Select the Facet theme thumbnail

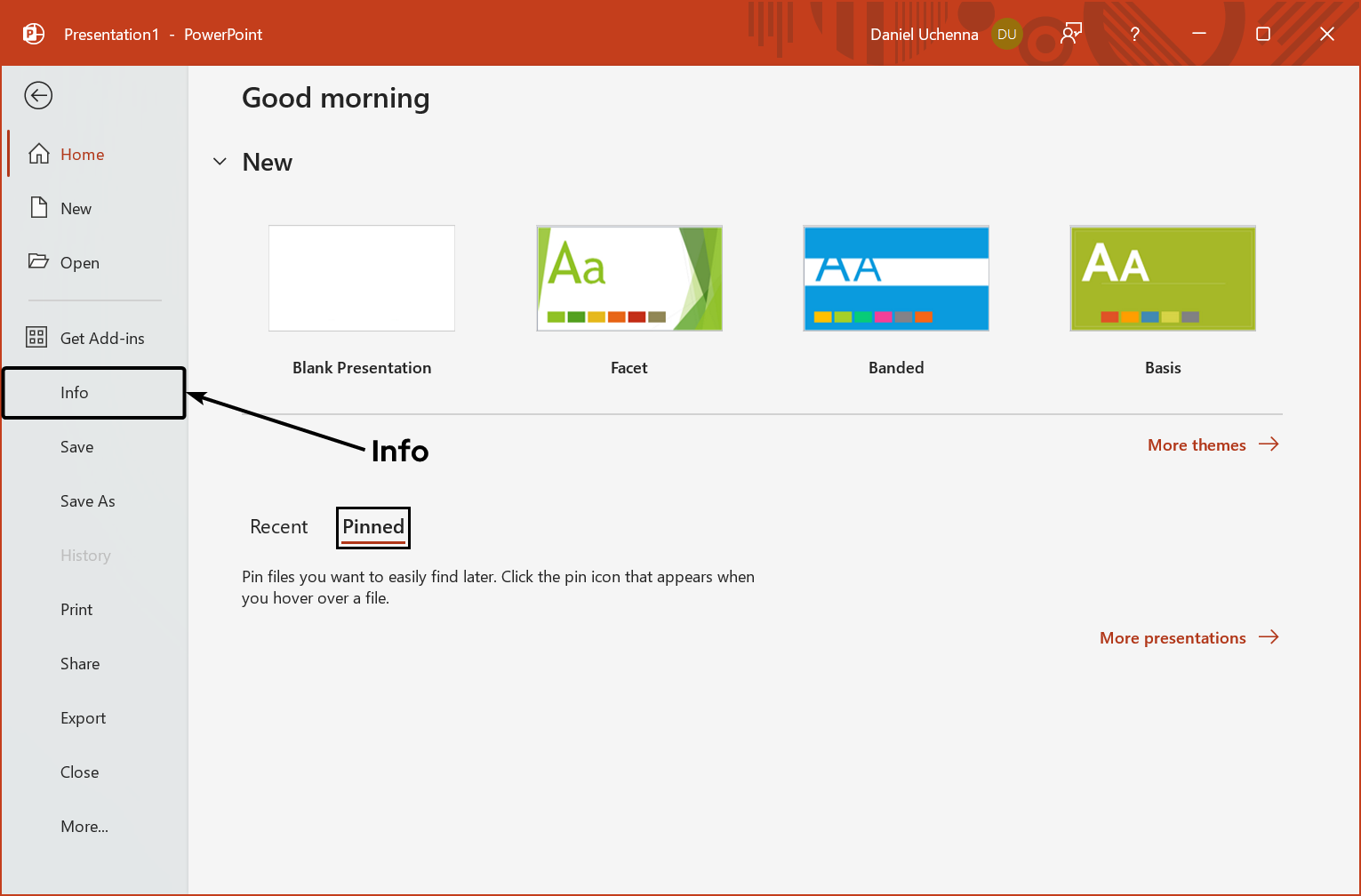pos(628,277)
